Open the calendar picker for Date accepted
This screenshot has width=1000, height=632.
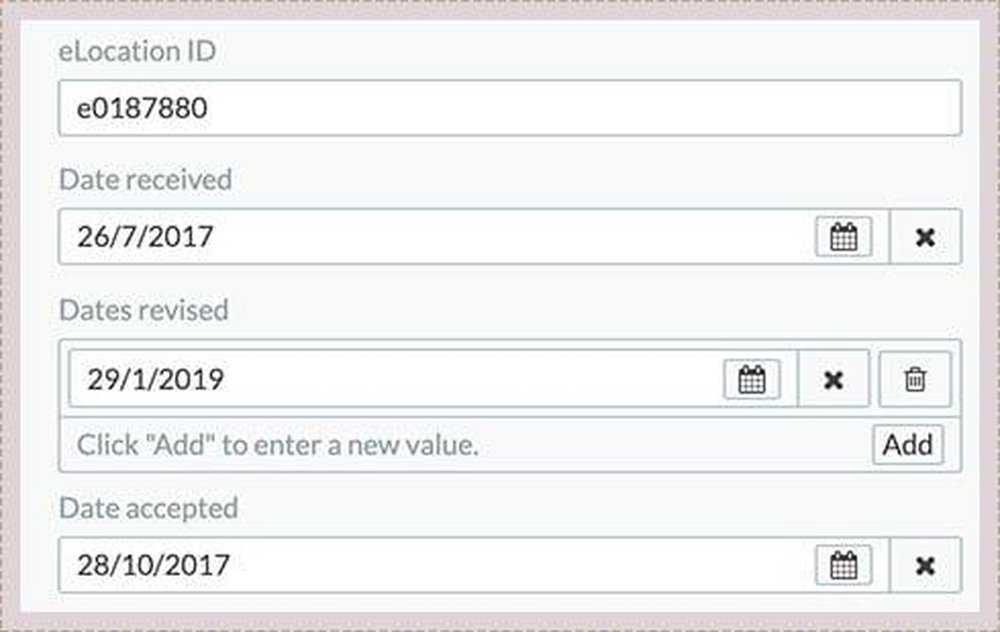(x=843, y=565)
